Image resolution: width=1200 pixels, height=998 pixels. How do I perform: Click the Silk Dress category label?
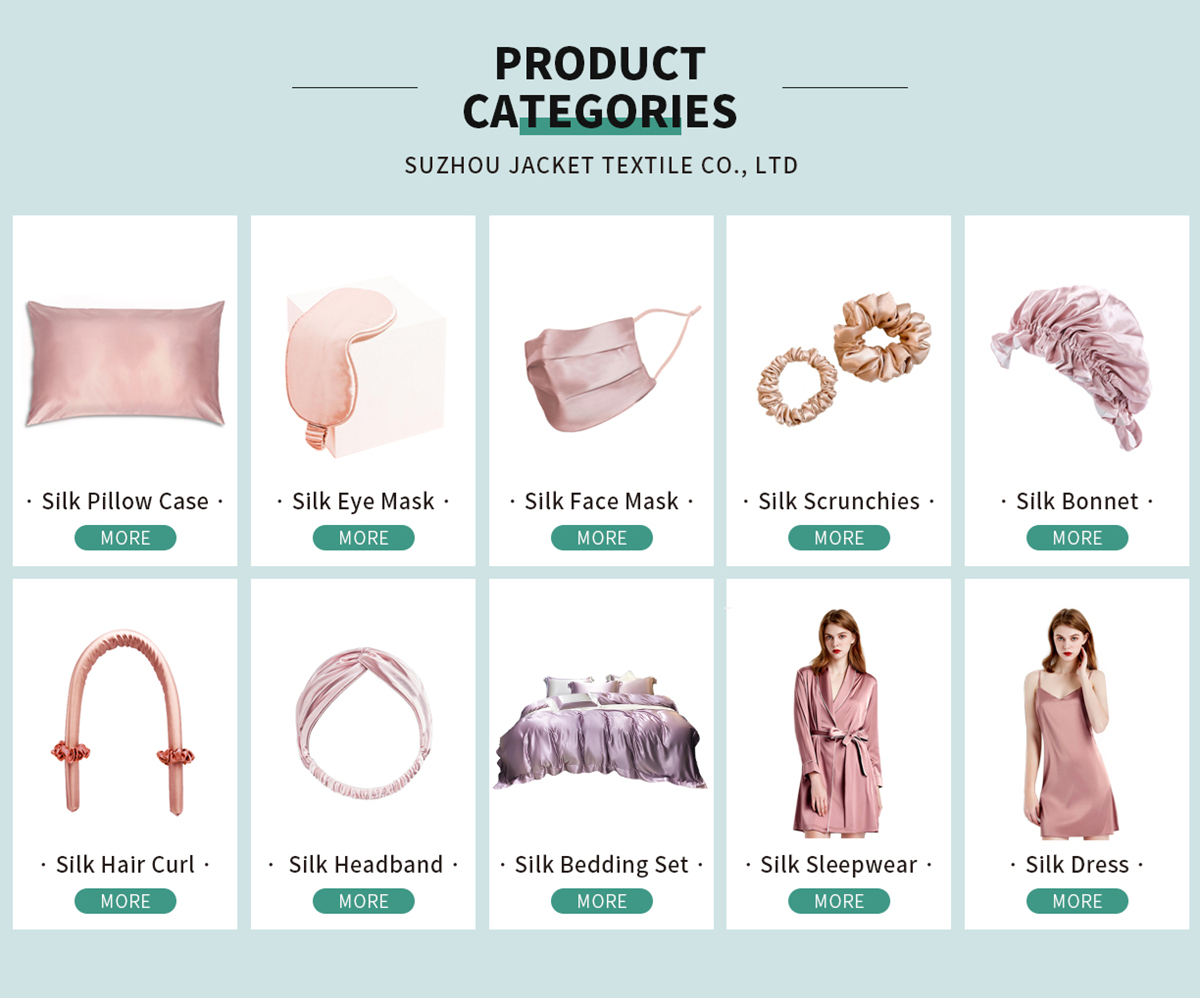click(1077, 865)
